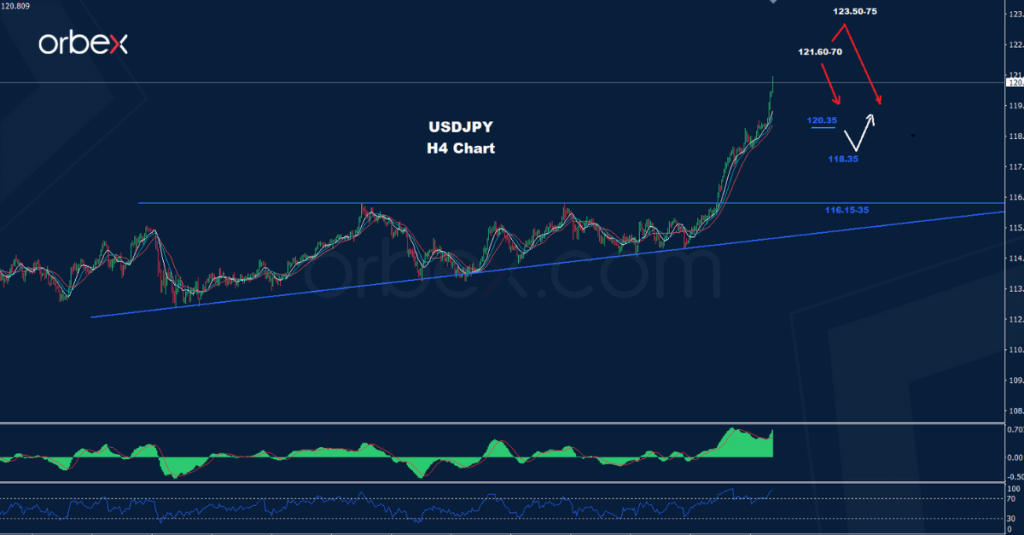Click the 100 value on RSI axis
This screenshot has height=535, width=1024.
pos(1014,489)
